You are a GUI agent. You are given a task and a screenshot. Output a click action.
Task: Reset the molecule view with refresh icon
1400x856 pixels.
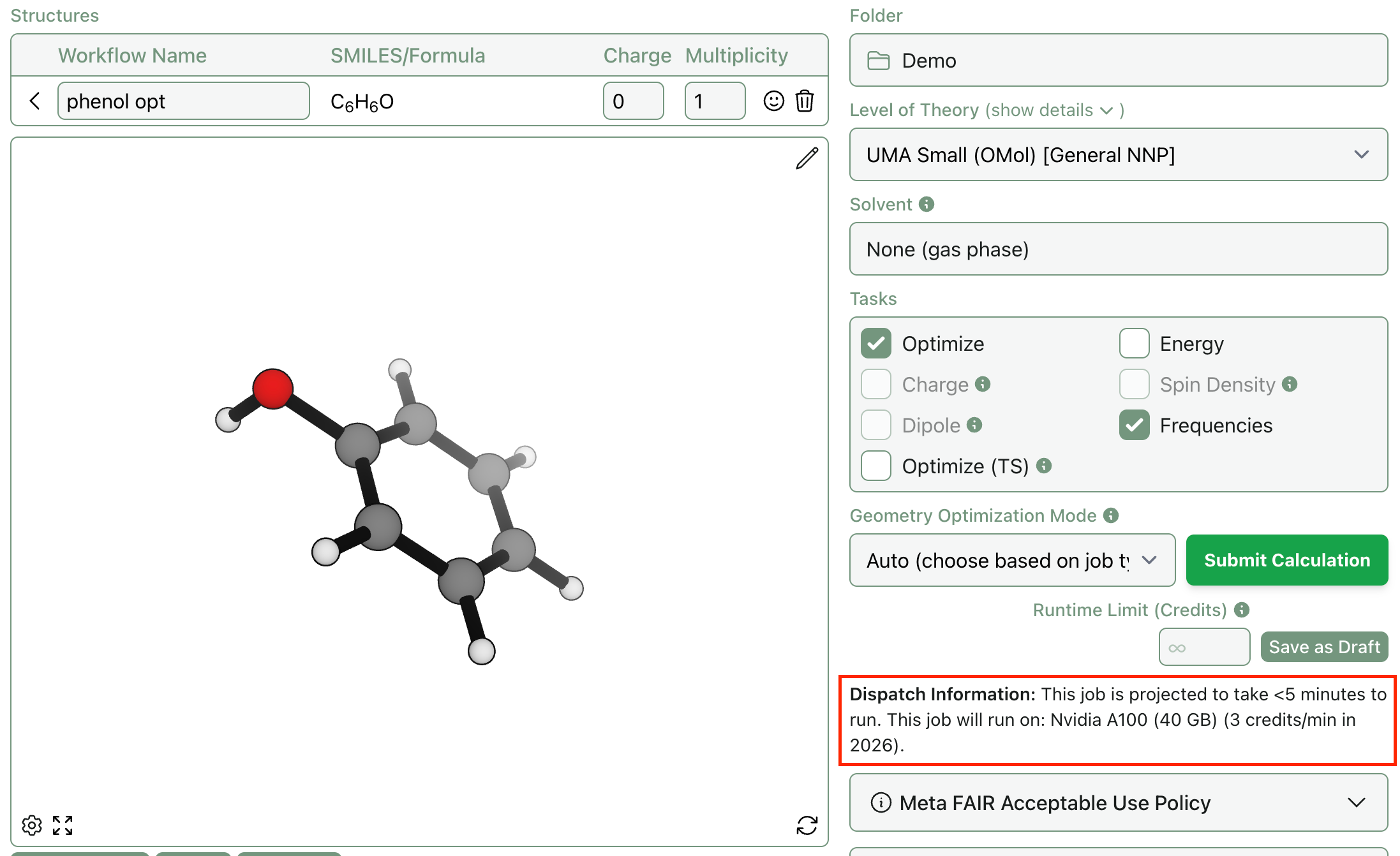(x=807, y=825)
